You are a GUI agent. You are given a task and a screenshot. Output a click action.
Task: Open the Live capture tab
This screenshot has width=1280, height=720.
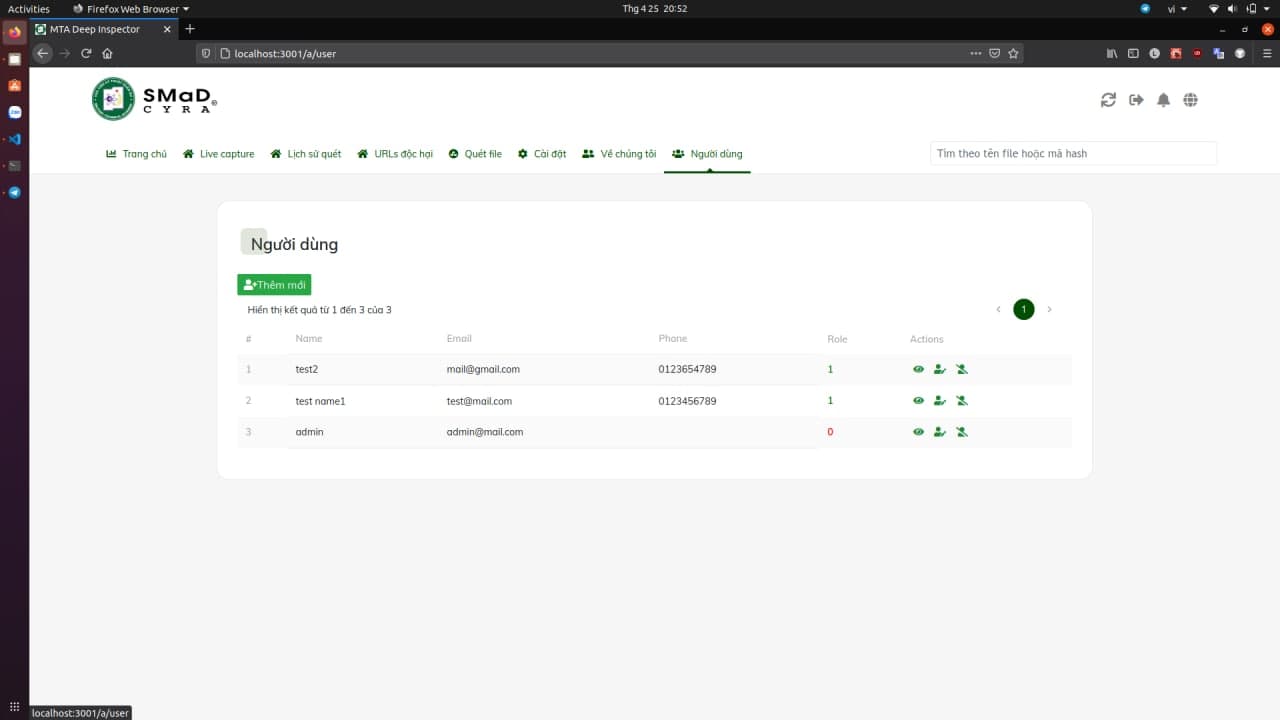point(218,154)
